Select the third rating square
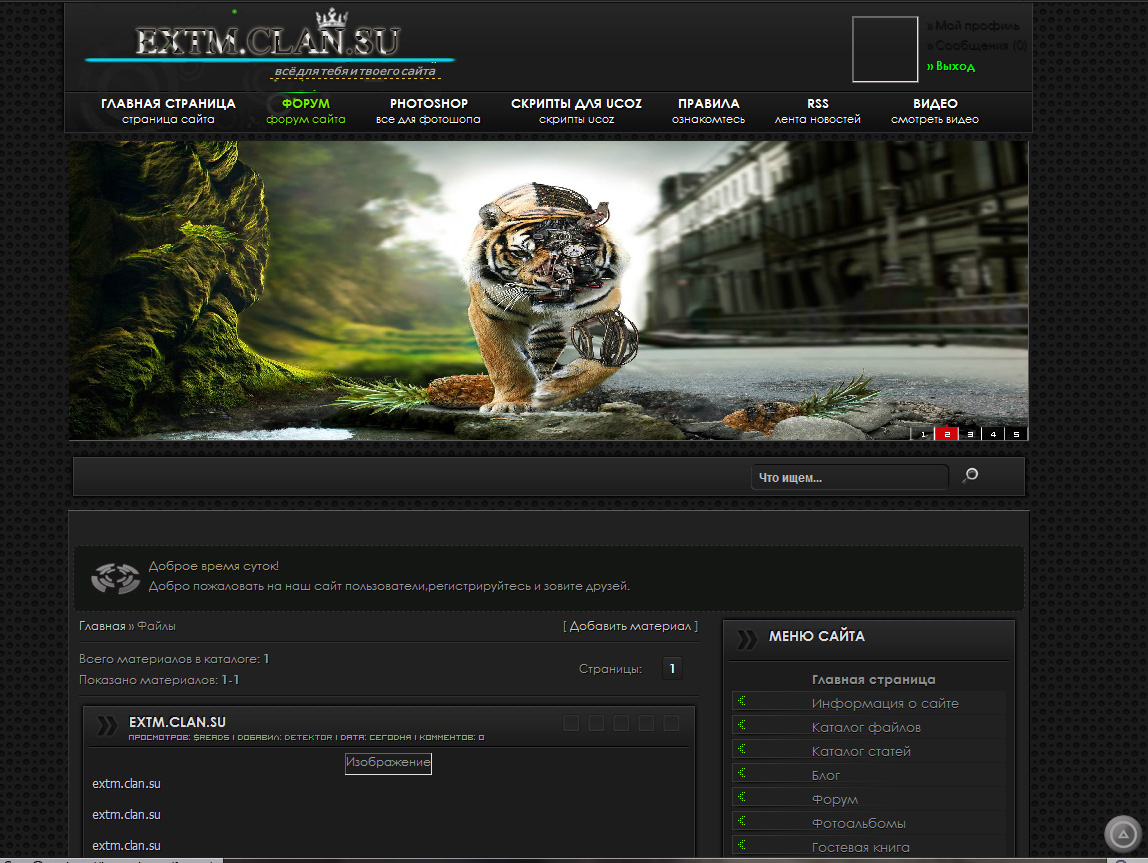The height and width of the screenshot is (863, 1148). (x=621, y=723)
